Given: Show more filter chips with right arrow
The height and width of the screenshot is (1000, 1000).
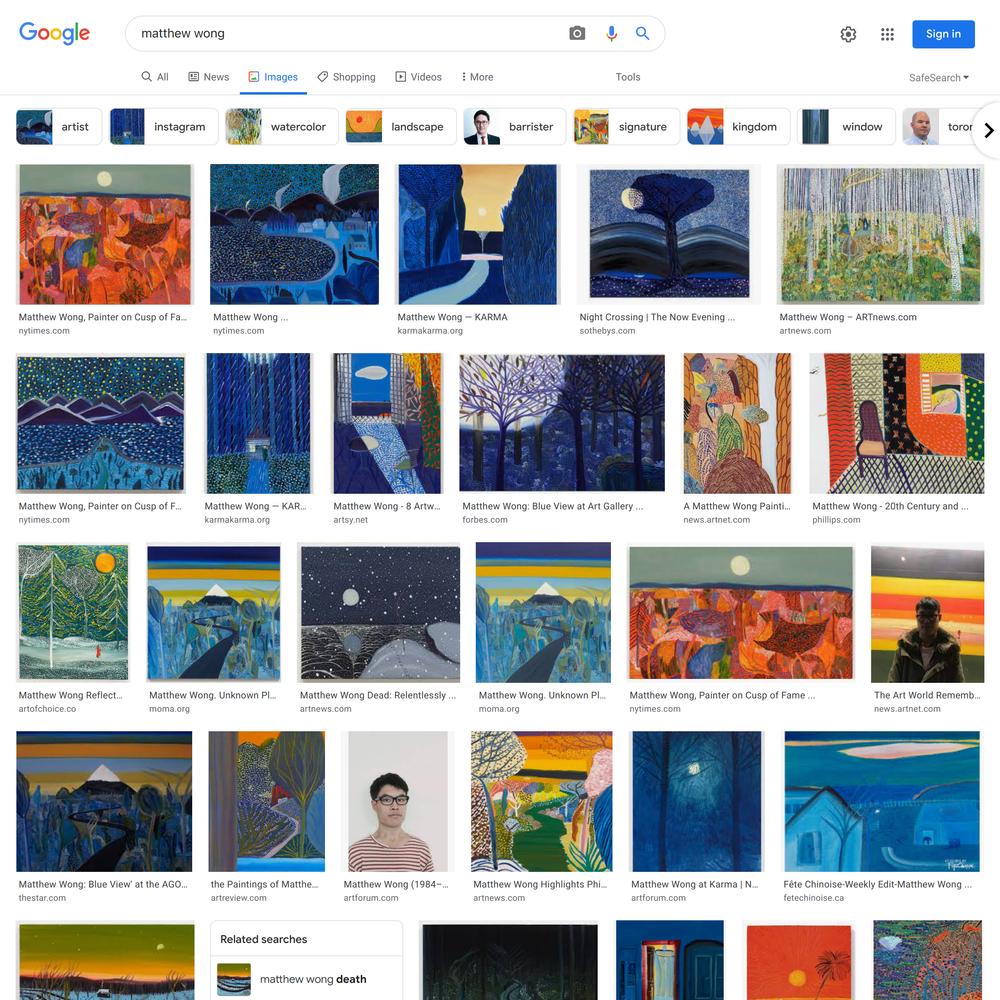Looking at the screenshot, I should (988, 130).
